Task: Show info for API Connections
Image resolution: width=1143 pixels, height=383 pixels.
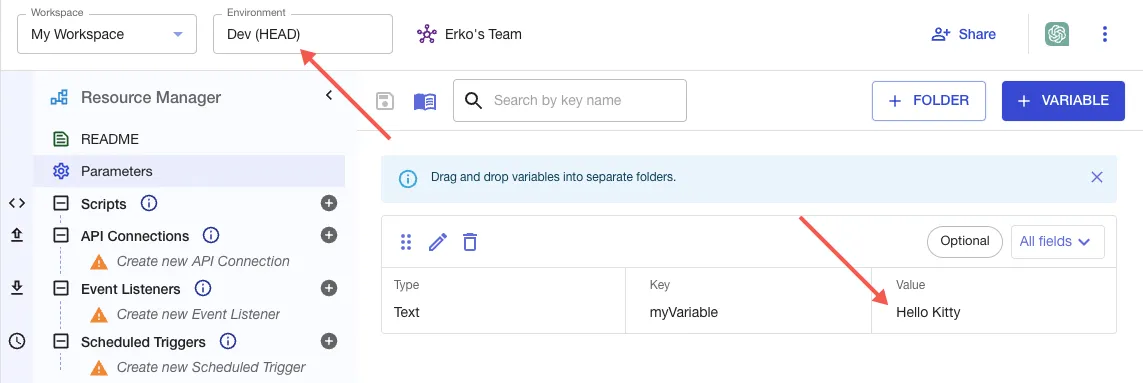Action: click(x=211, y=235)
